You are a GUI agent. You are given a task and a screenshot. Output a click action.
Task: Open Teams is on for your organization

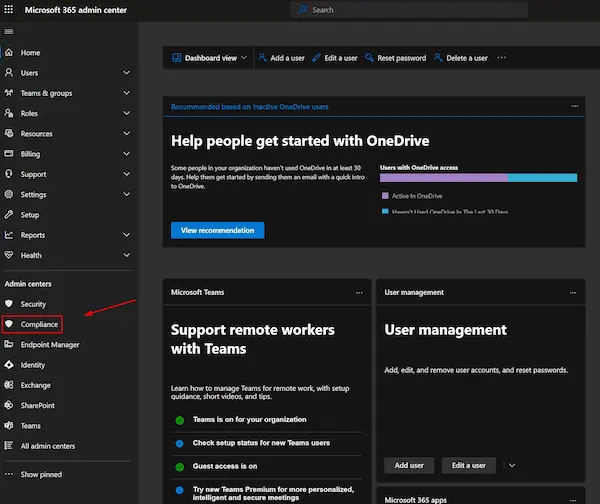249,419
